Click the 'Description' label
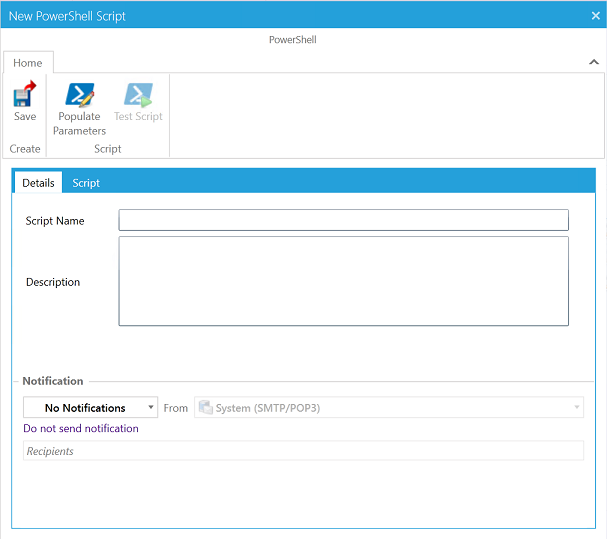Image resolution: width=607 pixels, height=539 pixels. pos(53,282)
